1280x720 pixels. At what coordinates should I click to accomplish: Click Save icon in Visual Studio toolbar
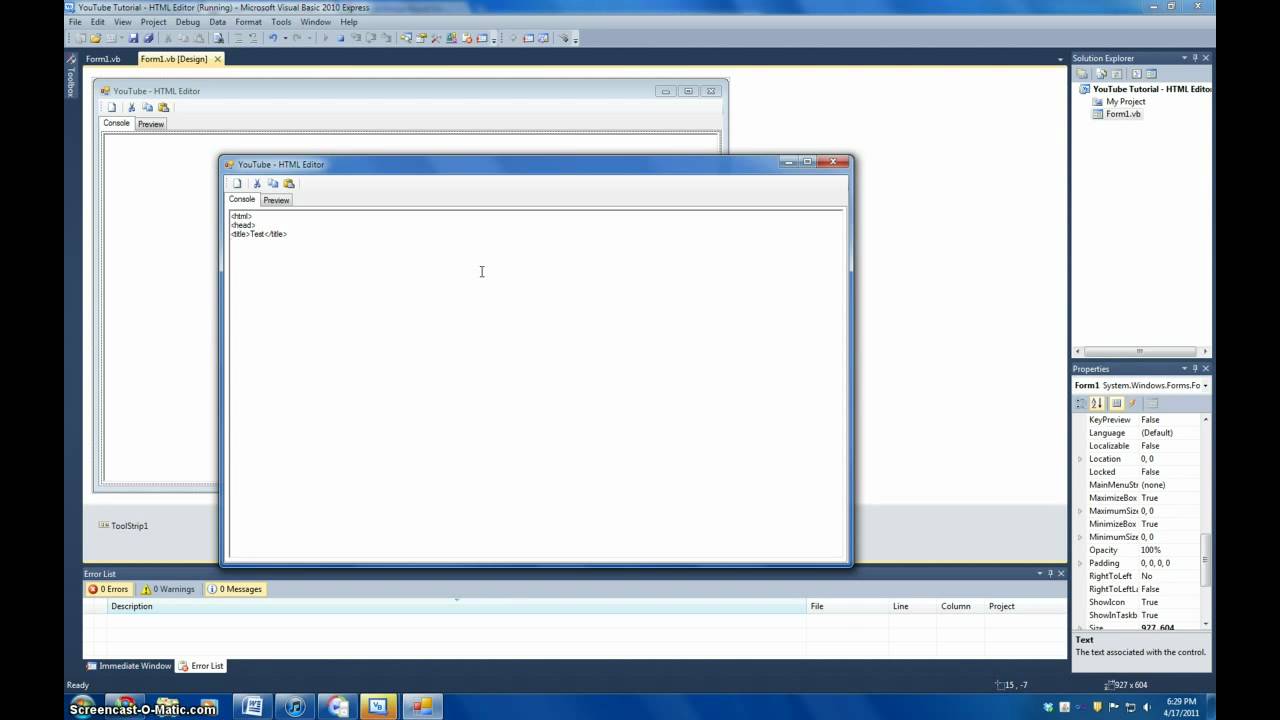coord(134,38)
